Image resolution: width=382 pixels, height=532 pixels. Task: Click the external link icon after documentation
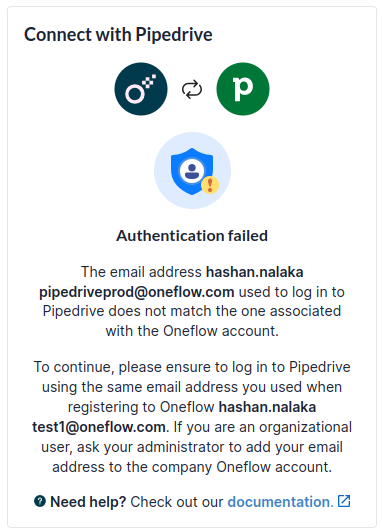(344, 501)
